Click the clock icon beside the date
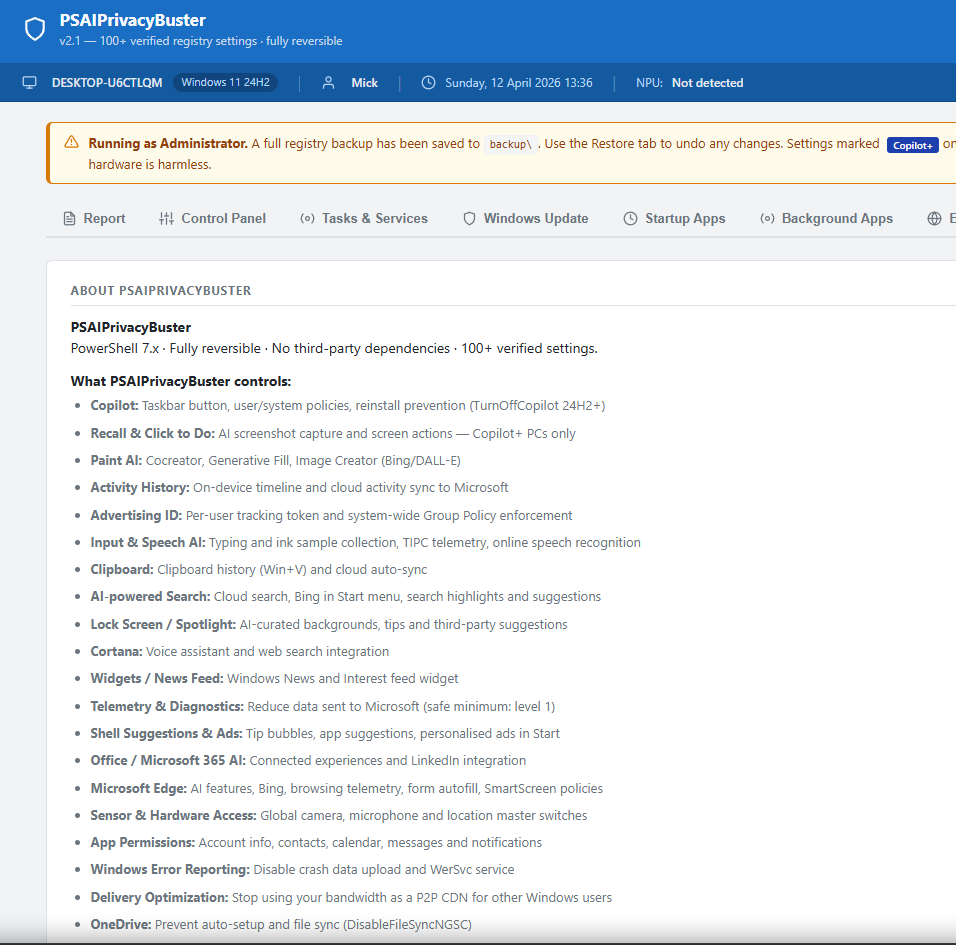Viewport: 956px width, 945px height. point(429,83)
